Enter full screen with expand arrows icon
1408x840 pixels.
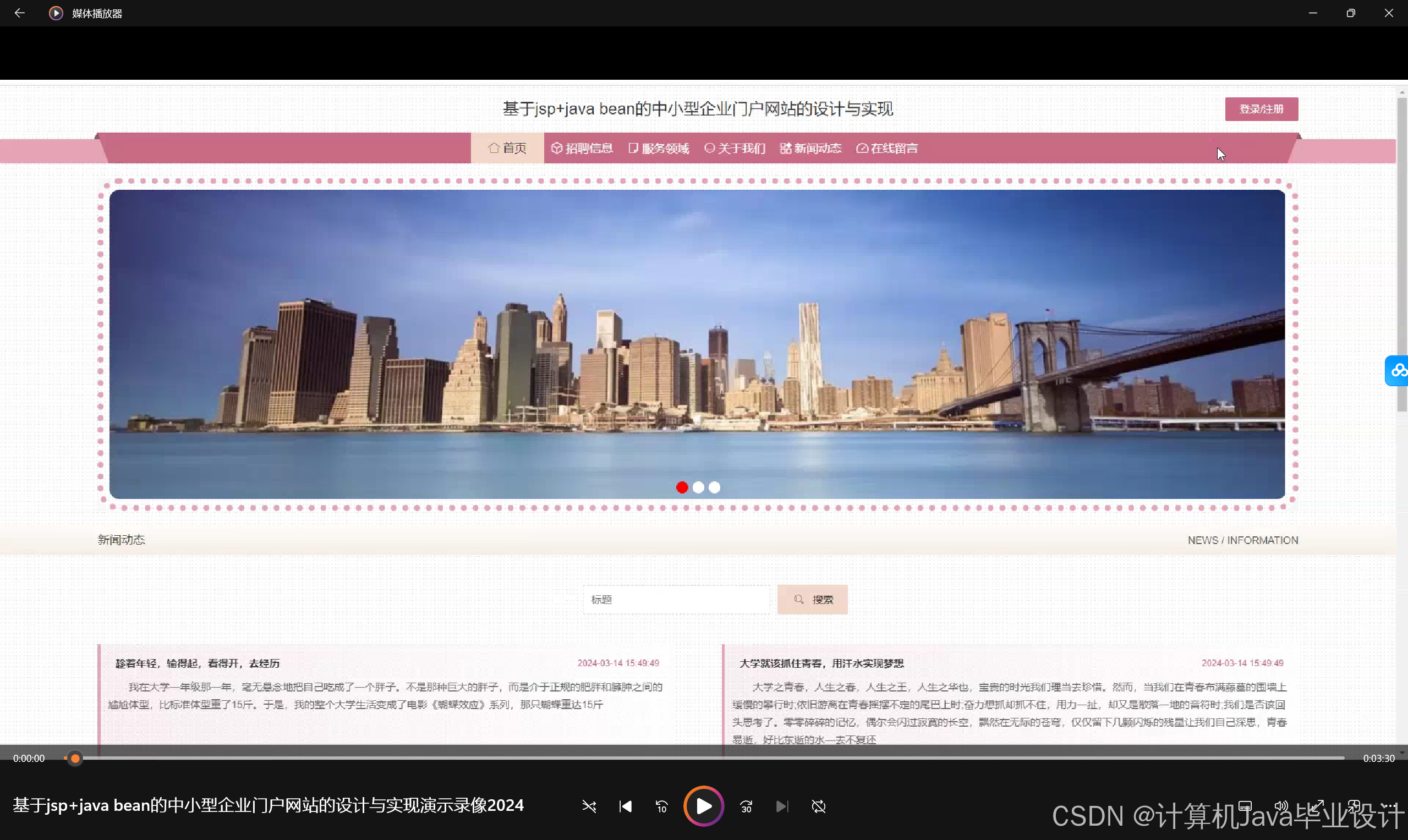point(1317,805)
